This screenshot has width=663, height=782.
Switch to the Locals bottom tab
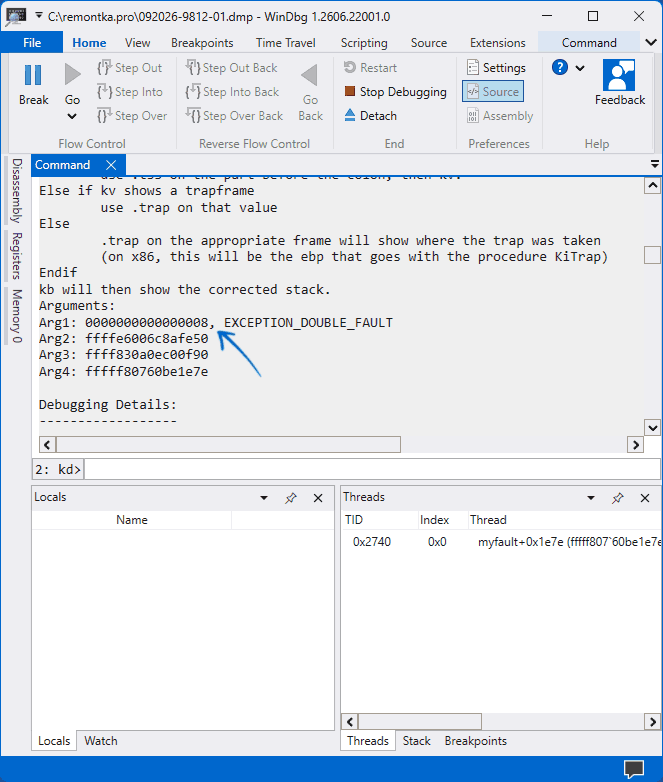click(54, 741)
